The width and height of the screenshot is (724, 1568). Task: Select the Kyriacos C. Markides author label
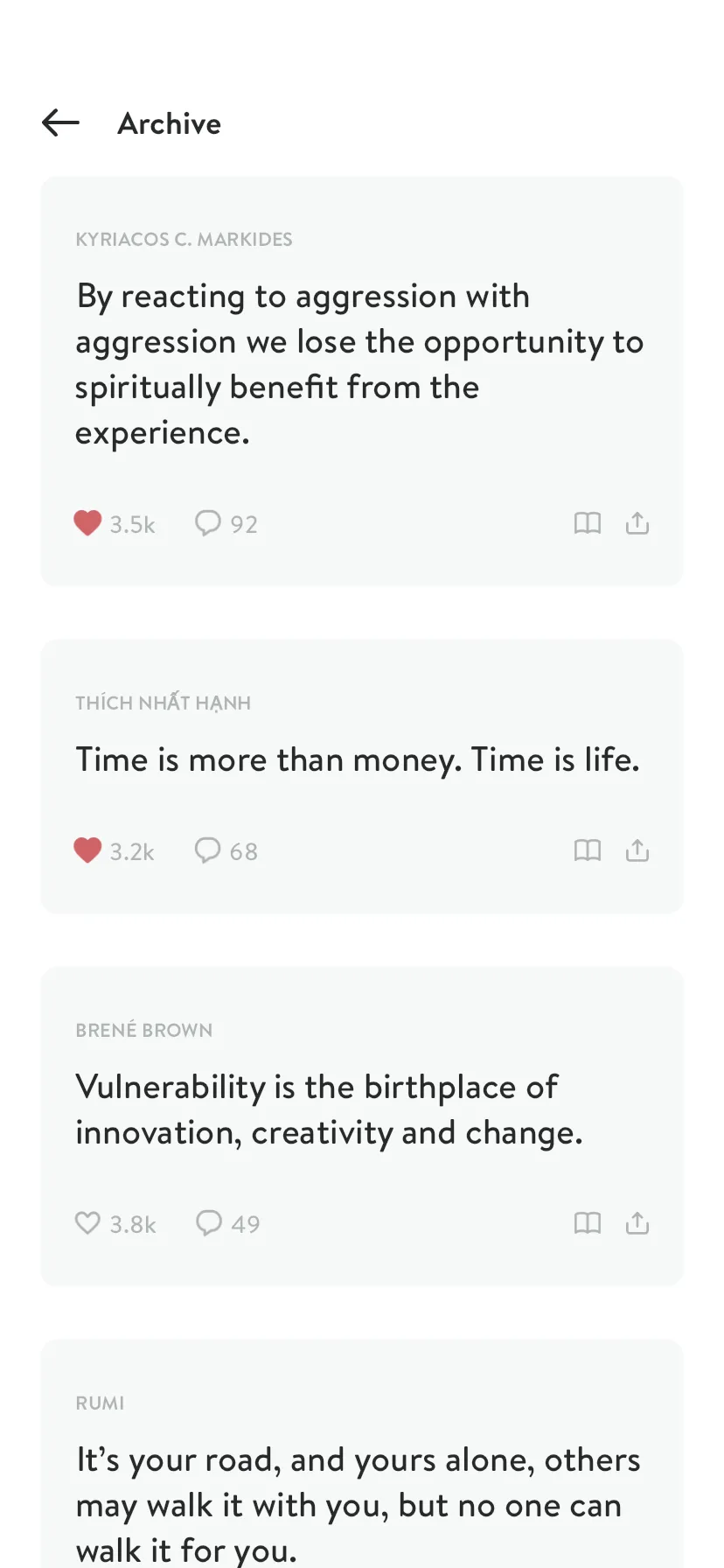pyautogui.click(x=184, y=240)
